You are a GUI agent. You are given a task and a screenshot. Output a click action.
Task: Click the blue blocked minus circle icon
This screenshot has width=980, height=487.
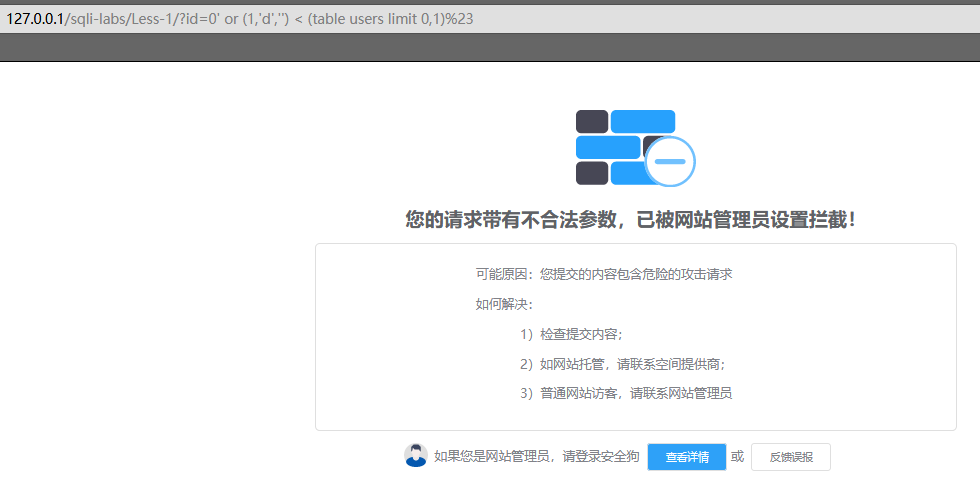point(669,161)
